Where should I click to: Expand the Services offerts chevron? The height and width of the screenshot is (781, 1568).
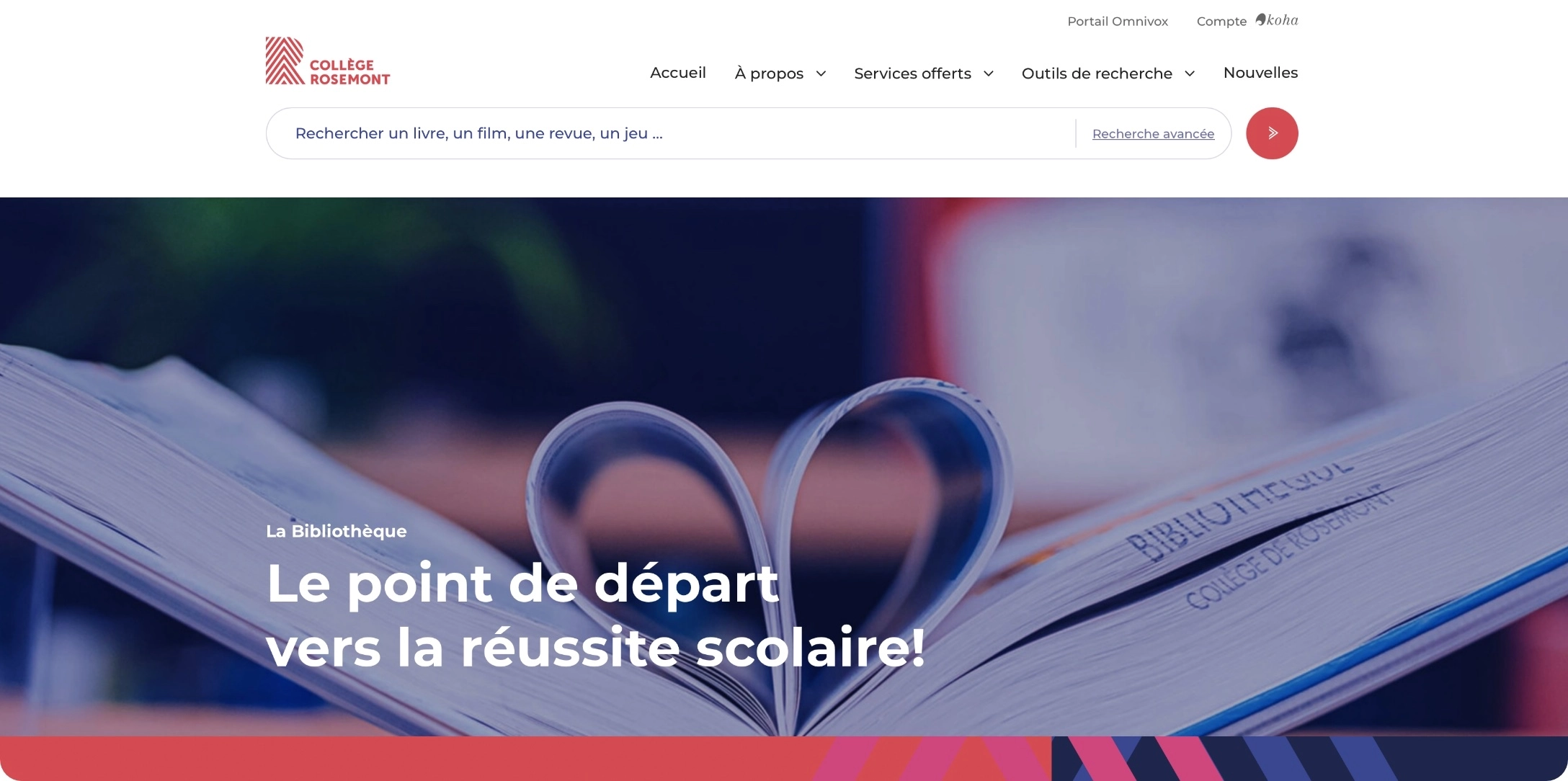pyautogui.click(x=989, y=73)
